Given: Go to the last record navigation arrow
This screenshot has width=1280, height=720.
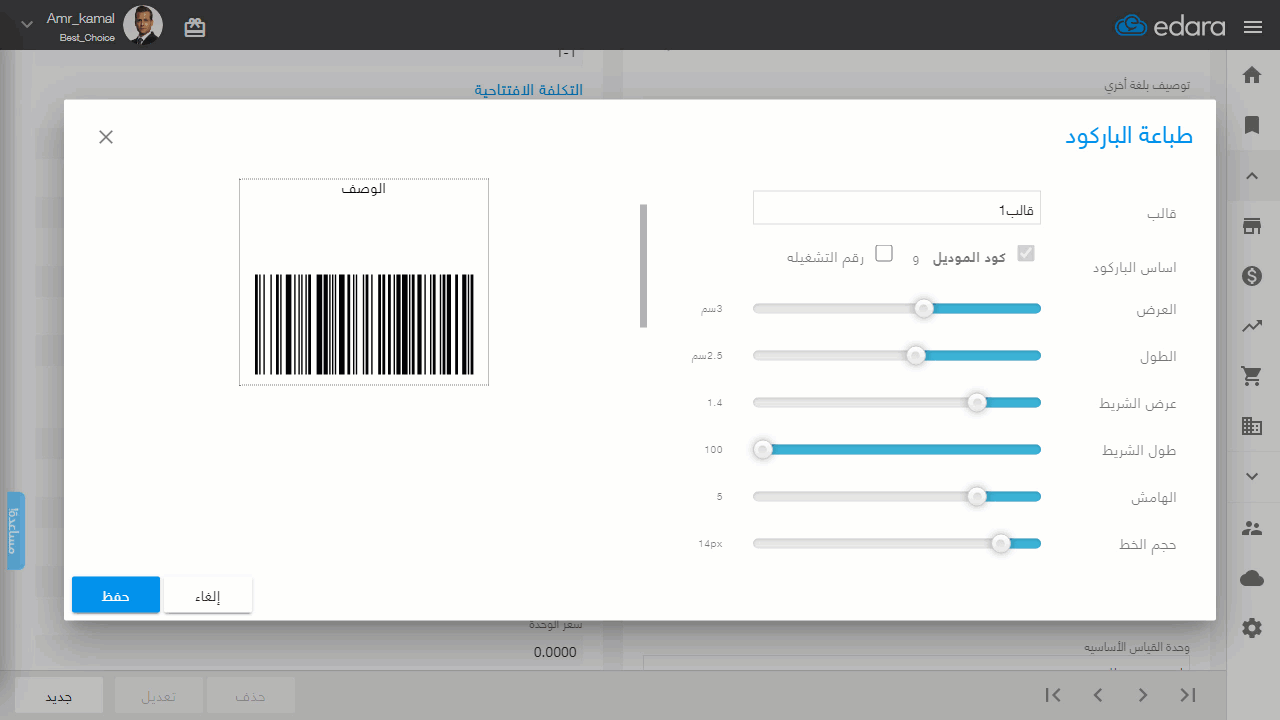Looking at the screenshot, I should [x=1188, y=694].
